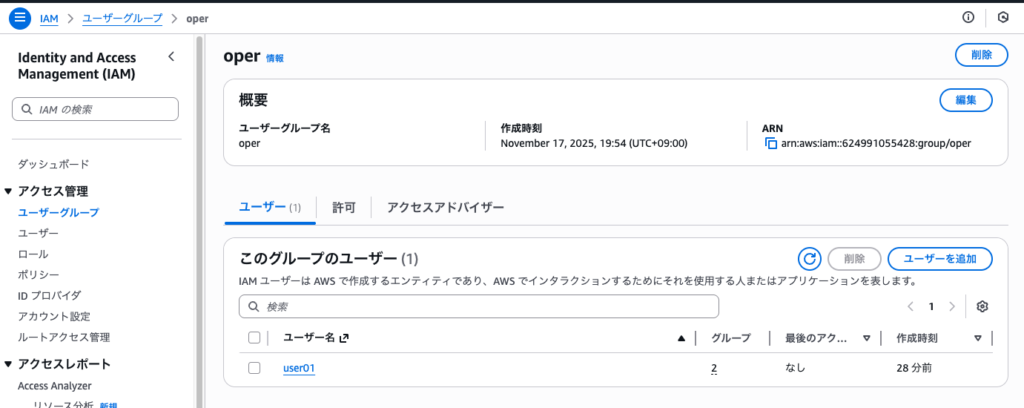Sort by 作成時刻 column arrow
This screenshot has height=408, width=1024.
[977, 338]
